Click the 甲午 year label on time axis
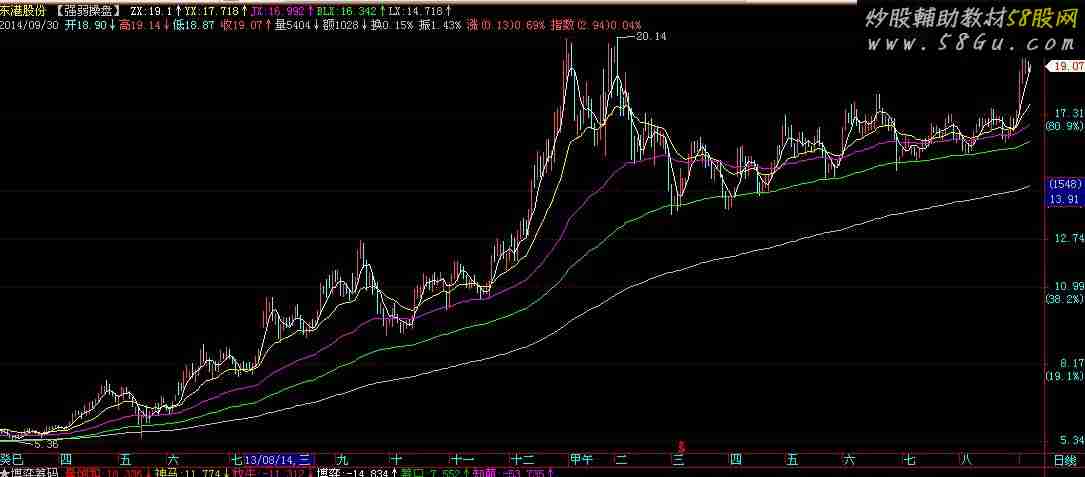The height and width of the screenshot is (477, 1085). coord(580,459)
